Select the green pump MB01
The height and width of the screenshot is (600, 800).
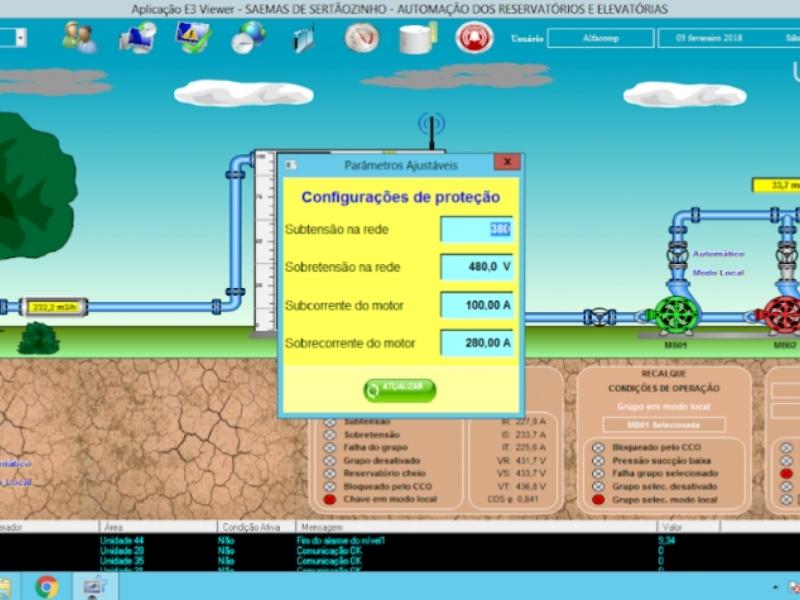[x=677, y=315]
